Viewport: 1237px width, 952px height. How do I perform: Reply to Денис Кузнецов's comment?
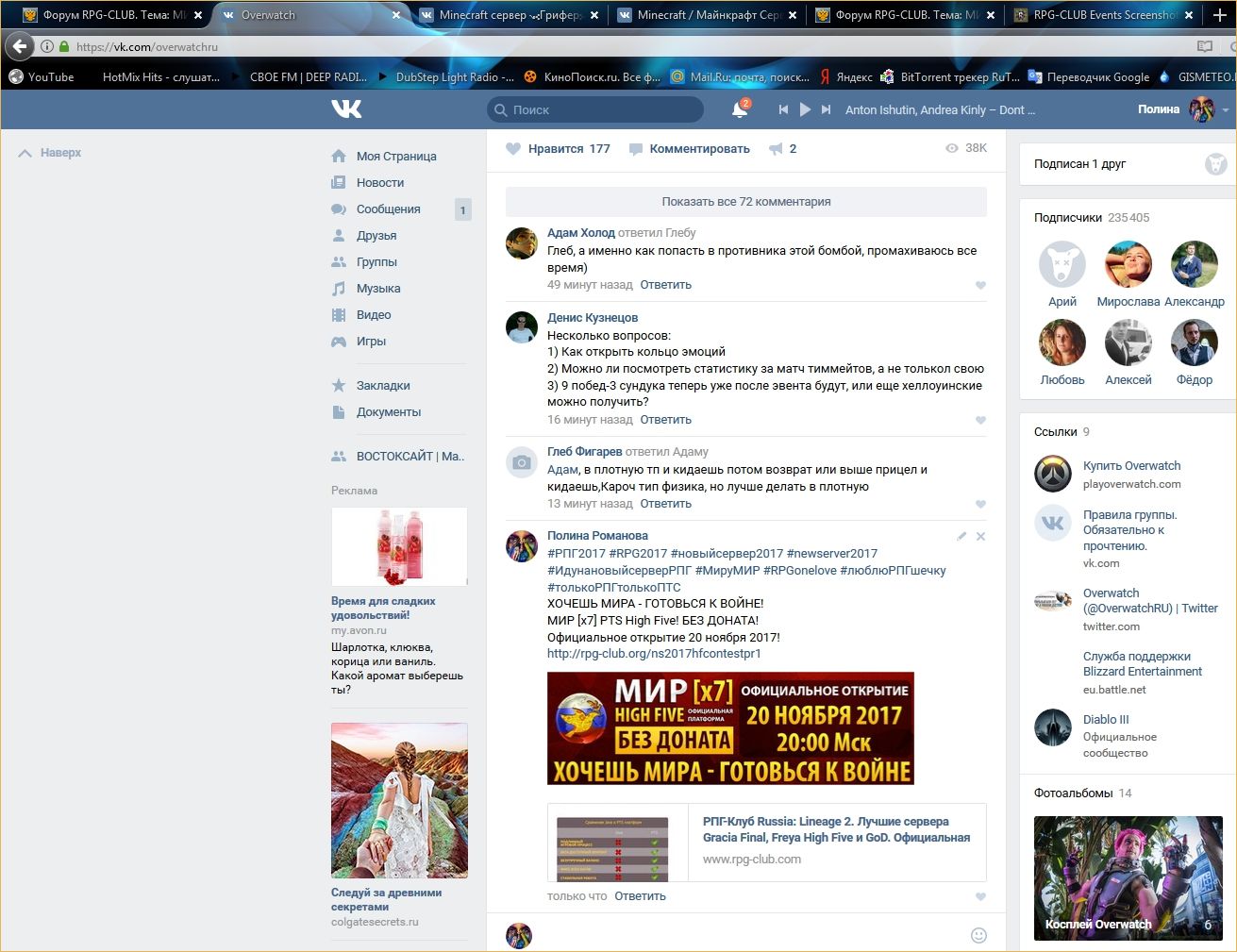[x=666, y=420]
